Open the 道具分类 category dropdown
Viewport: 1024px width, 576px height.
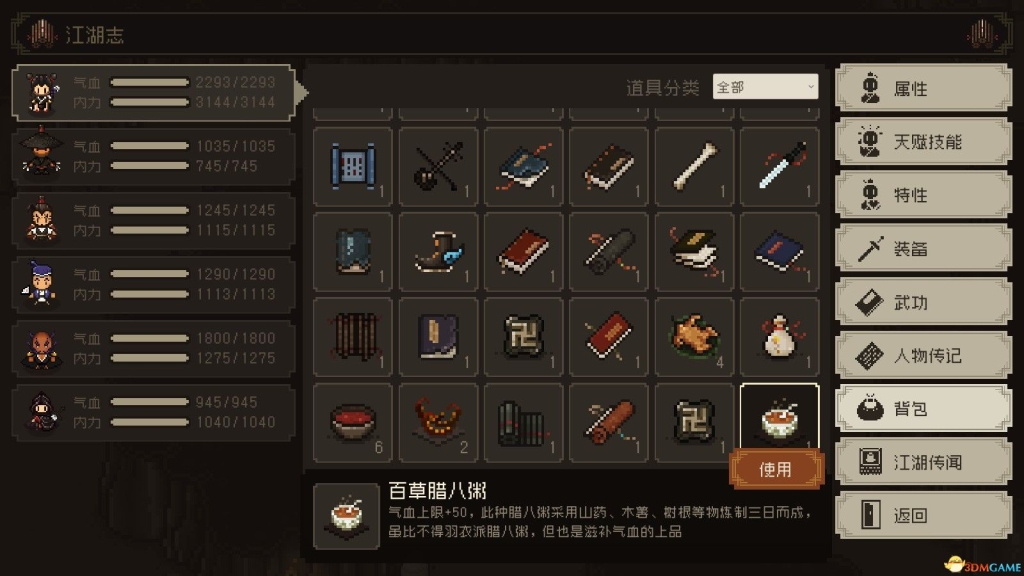[765, 87]
